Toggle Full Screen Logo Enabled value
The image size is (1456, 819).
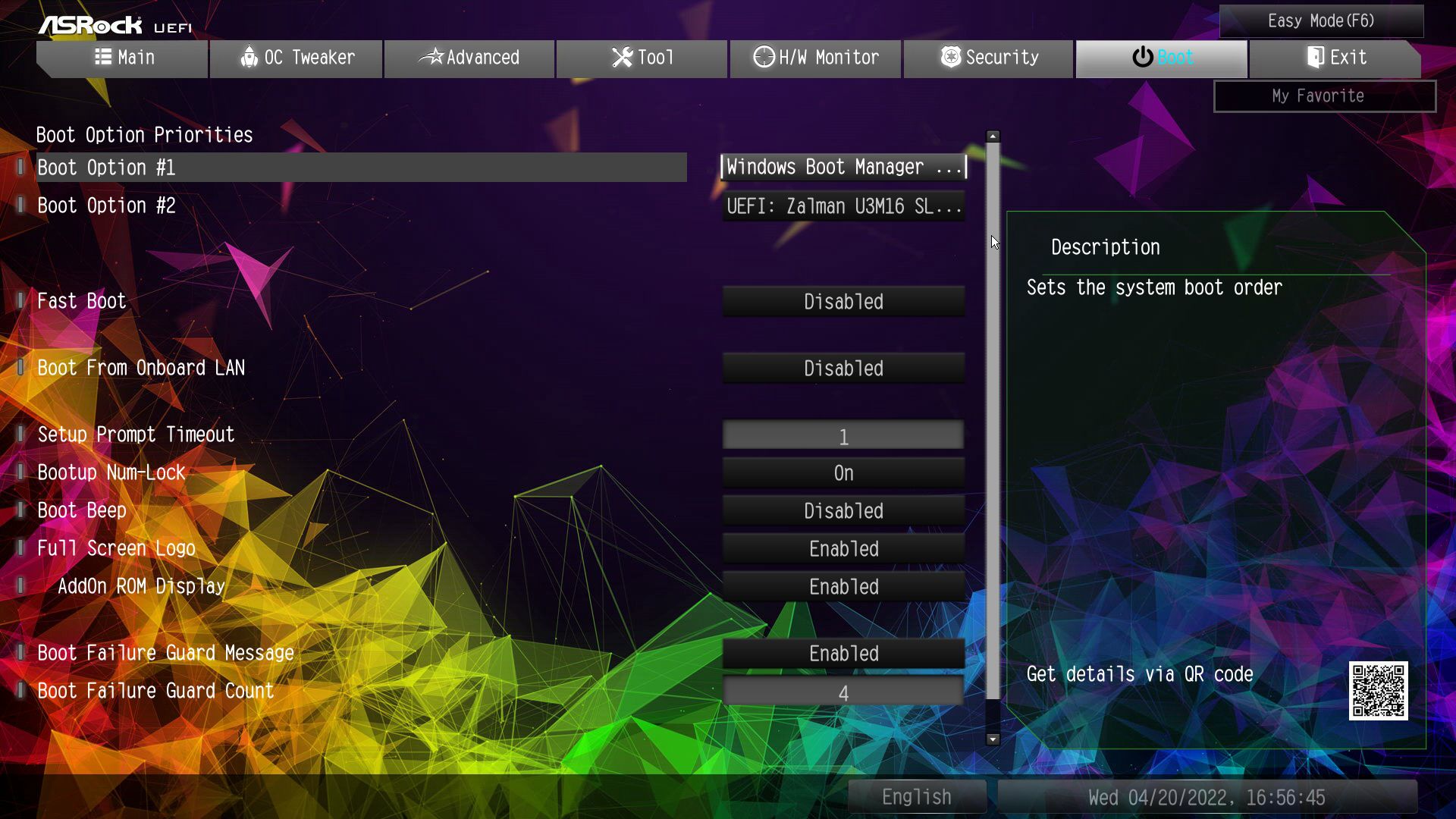(843, 549)
